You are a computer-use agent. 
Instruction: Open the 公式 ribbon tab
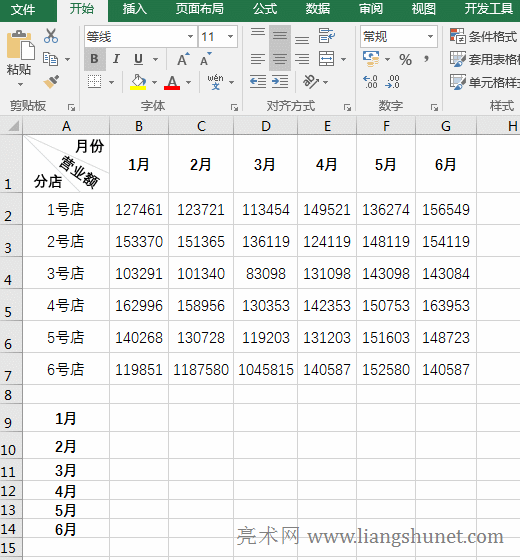point(265,9)
